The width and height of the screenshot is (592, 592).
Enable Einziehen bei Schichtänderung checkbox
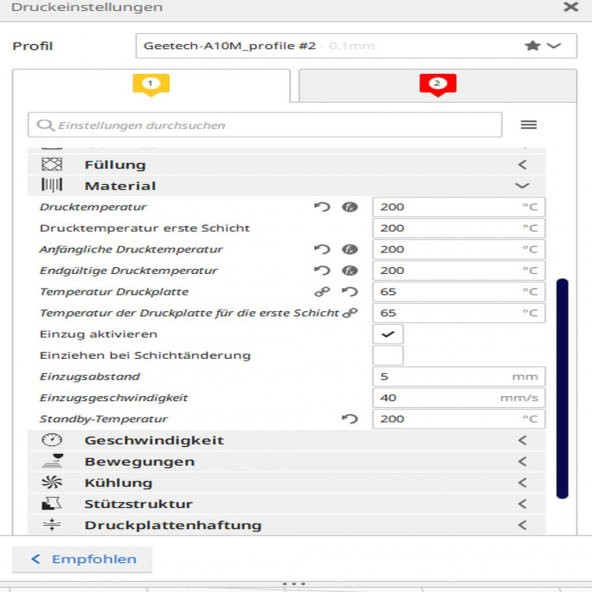pos(388,355)
